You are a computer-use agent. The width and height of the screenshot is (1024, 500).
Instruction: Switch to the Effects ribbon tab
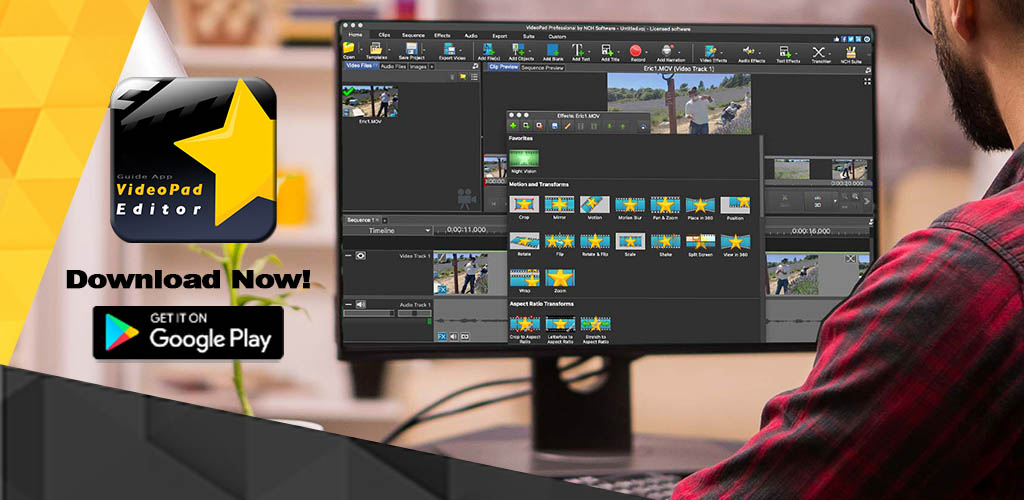pos(441,35)
